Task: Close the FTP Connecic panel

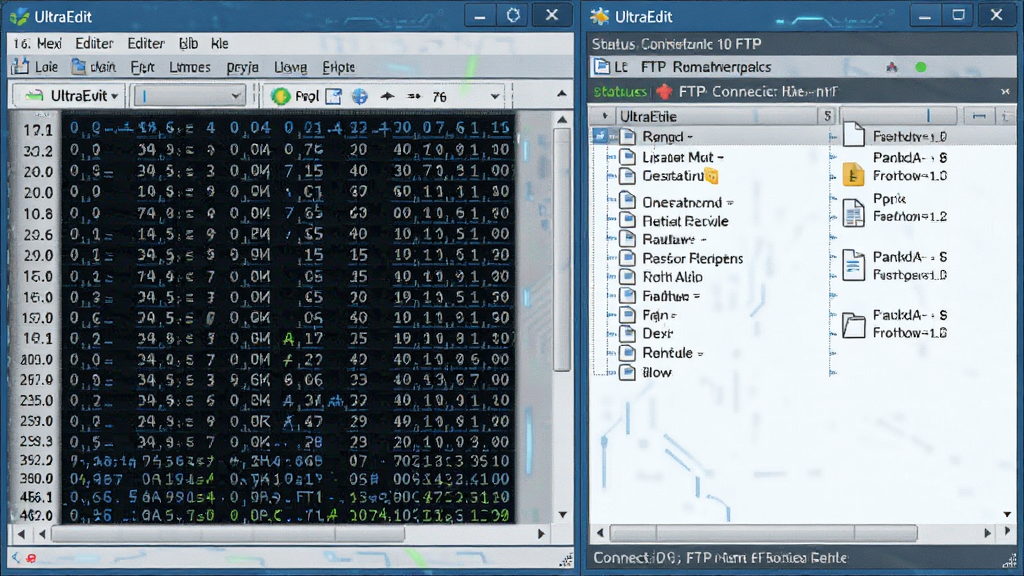Action: (x=1005, y=91)
